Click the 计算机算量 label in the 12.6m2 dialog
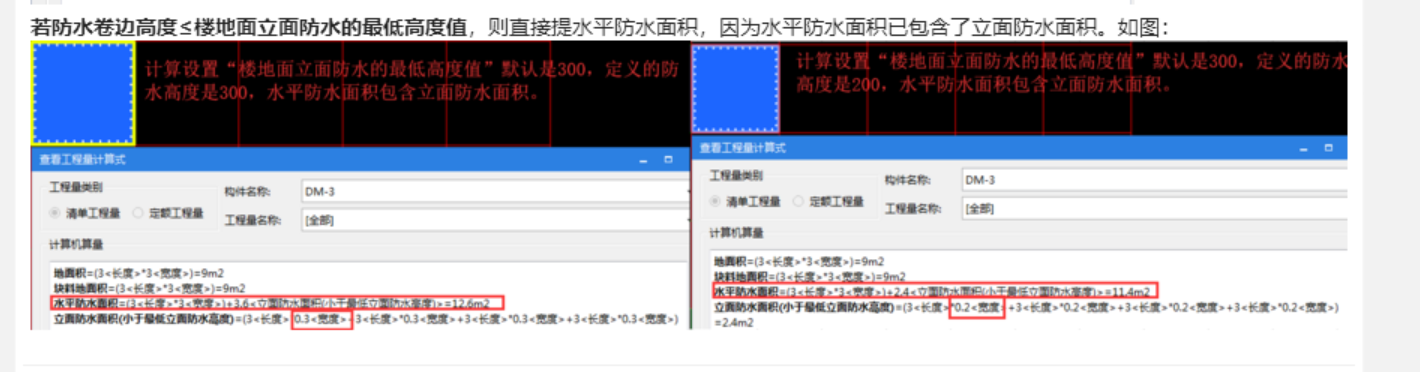This screenshot has width=1420, height=372. [x=77, y=244]
